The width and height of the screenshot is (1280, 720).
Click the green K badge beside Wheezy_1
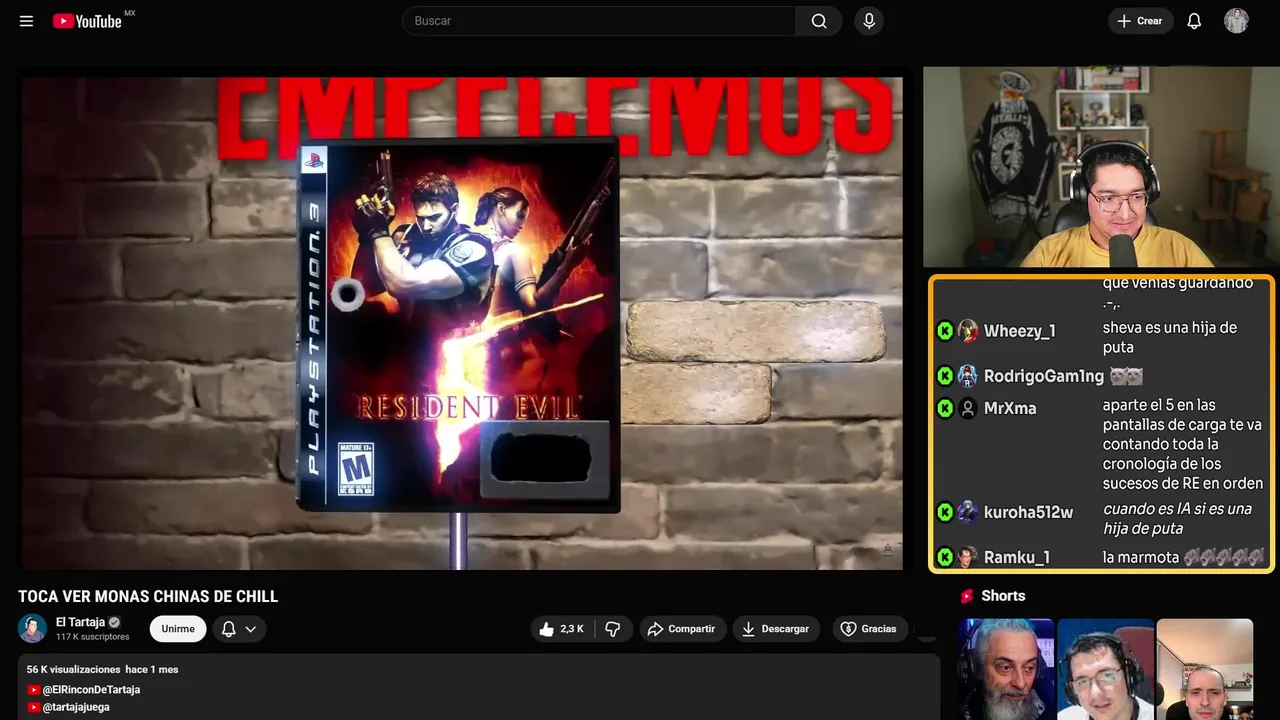(945, 331)
